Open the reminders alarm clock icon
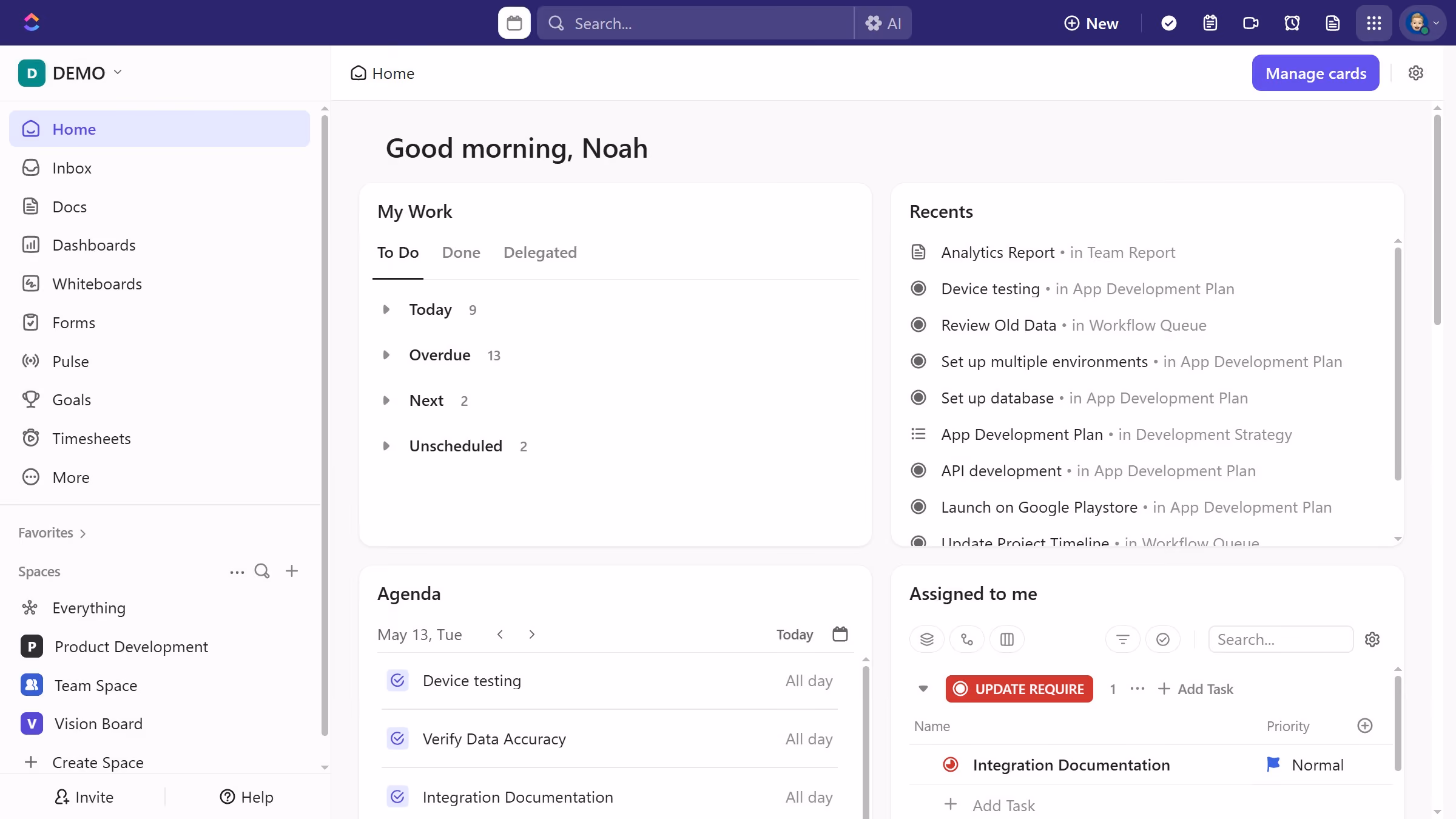 click(1292, 23)
